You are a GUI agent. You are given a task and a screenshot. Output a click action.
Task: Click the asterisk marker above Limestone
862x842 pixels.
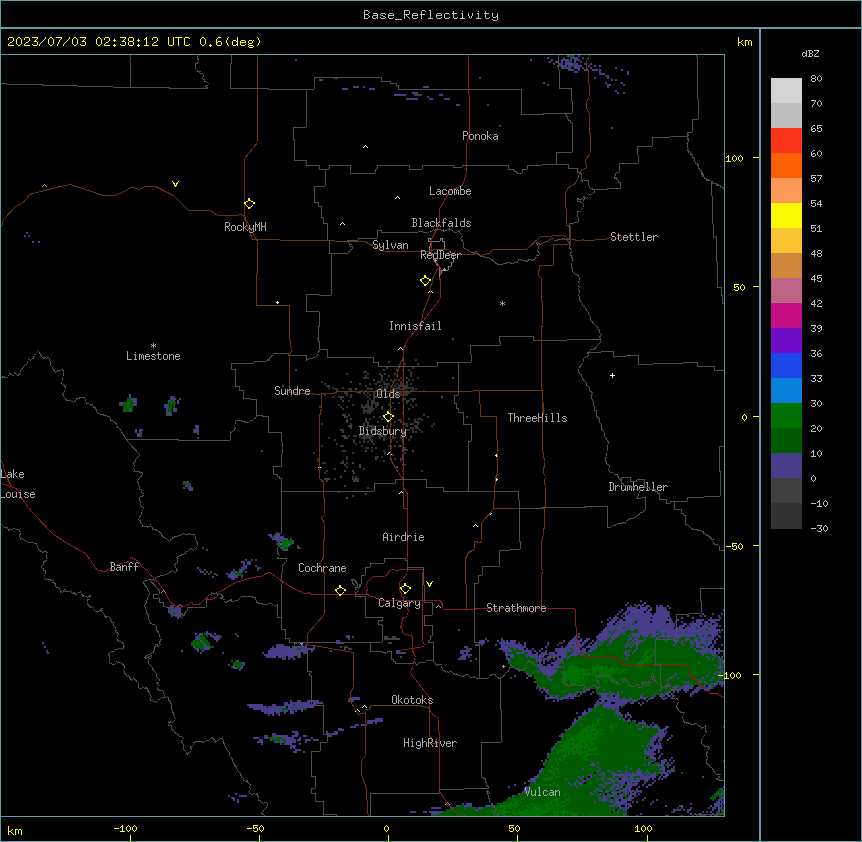(153, 346)
